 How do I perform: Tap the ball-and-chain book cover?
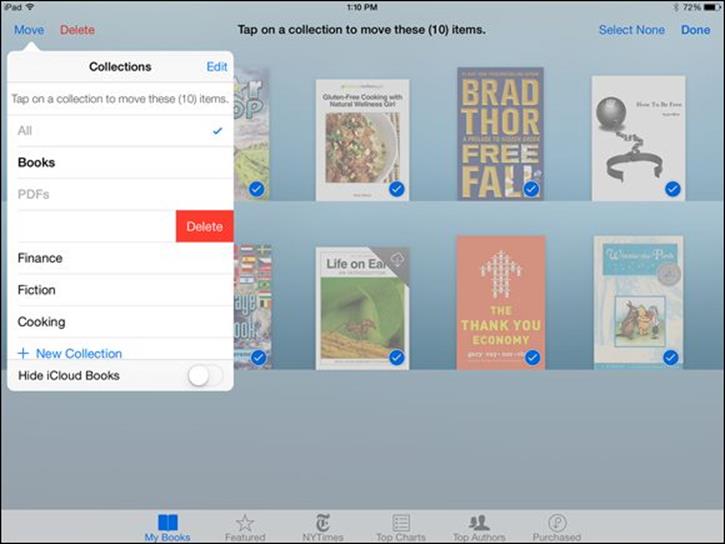[639, 138]
